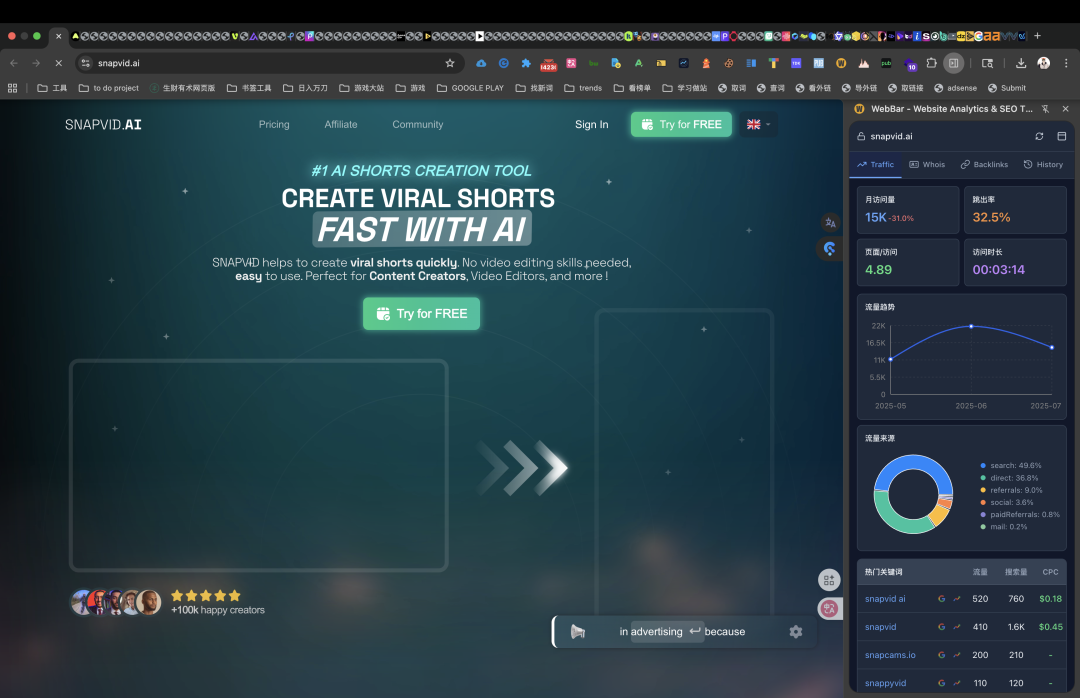Click the red 14230 badge extension icon
This screenshot has height=698, width=1080.
(548, 63)
